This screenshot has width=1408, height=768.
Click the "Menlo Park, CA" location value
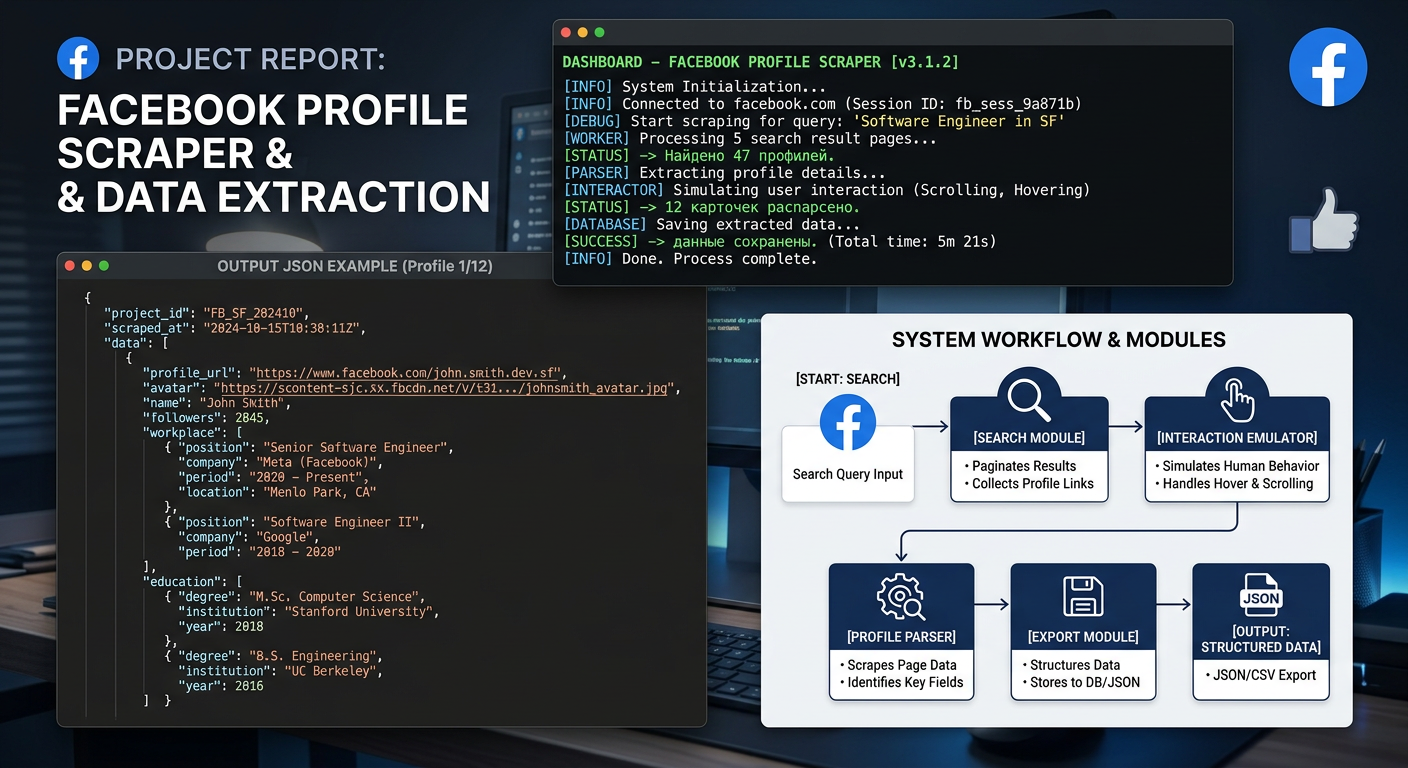(x=318, y=492)
